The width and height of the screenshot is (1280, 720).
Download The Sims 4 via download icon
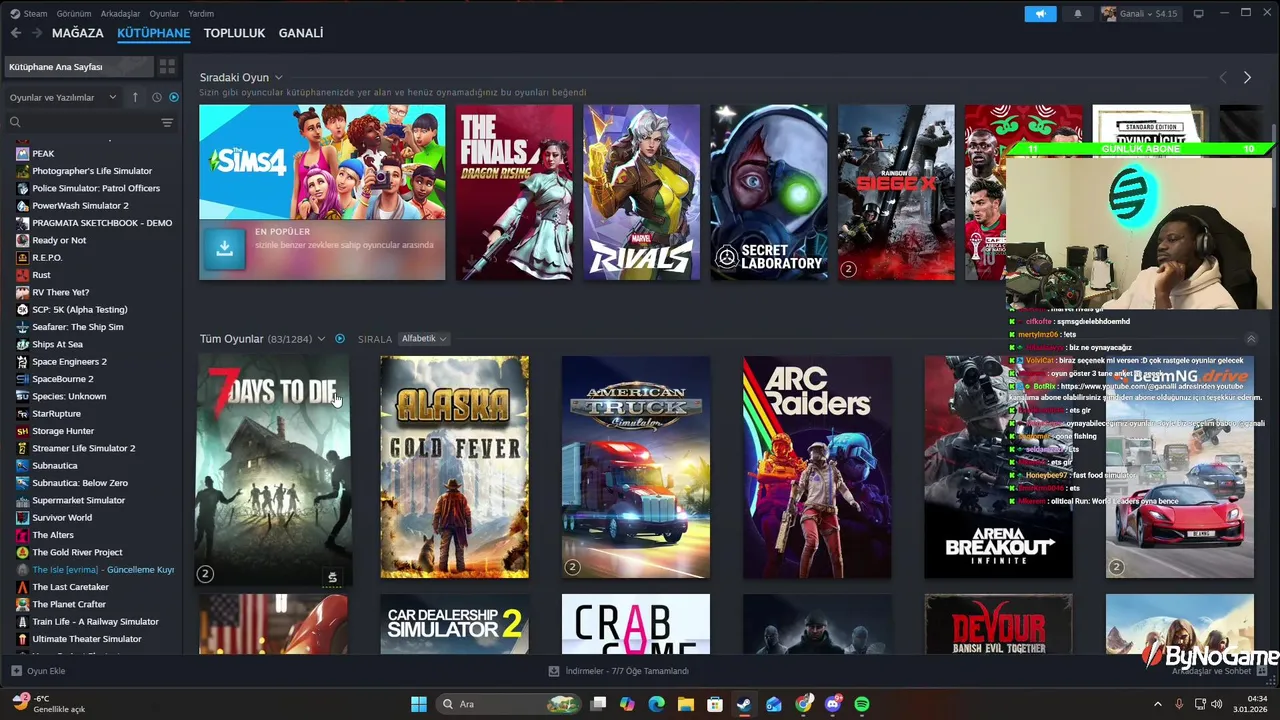pyautogui.click(x=224, y=249)
